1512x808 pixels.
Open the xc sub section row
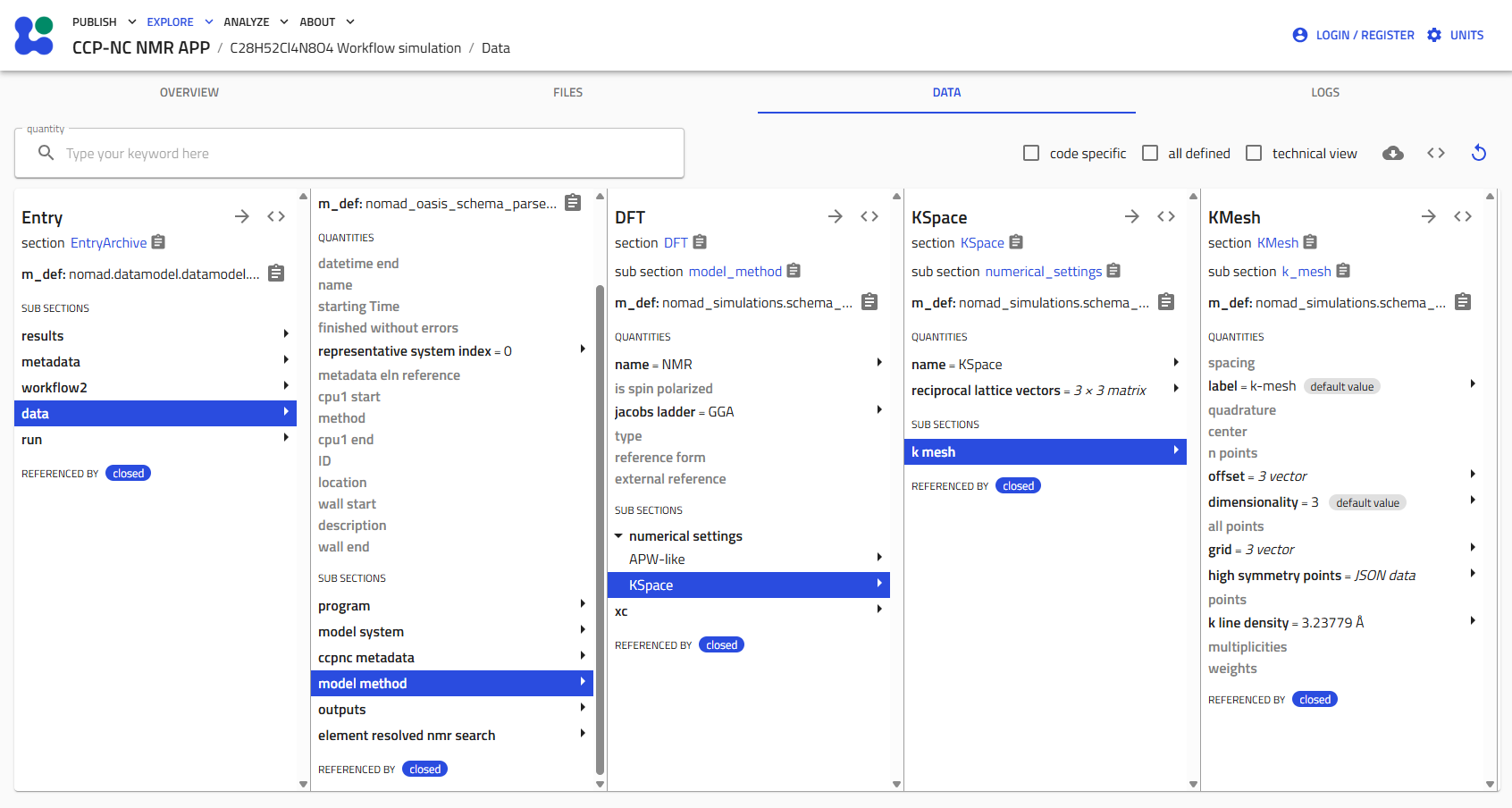tap(749, 611)
